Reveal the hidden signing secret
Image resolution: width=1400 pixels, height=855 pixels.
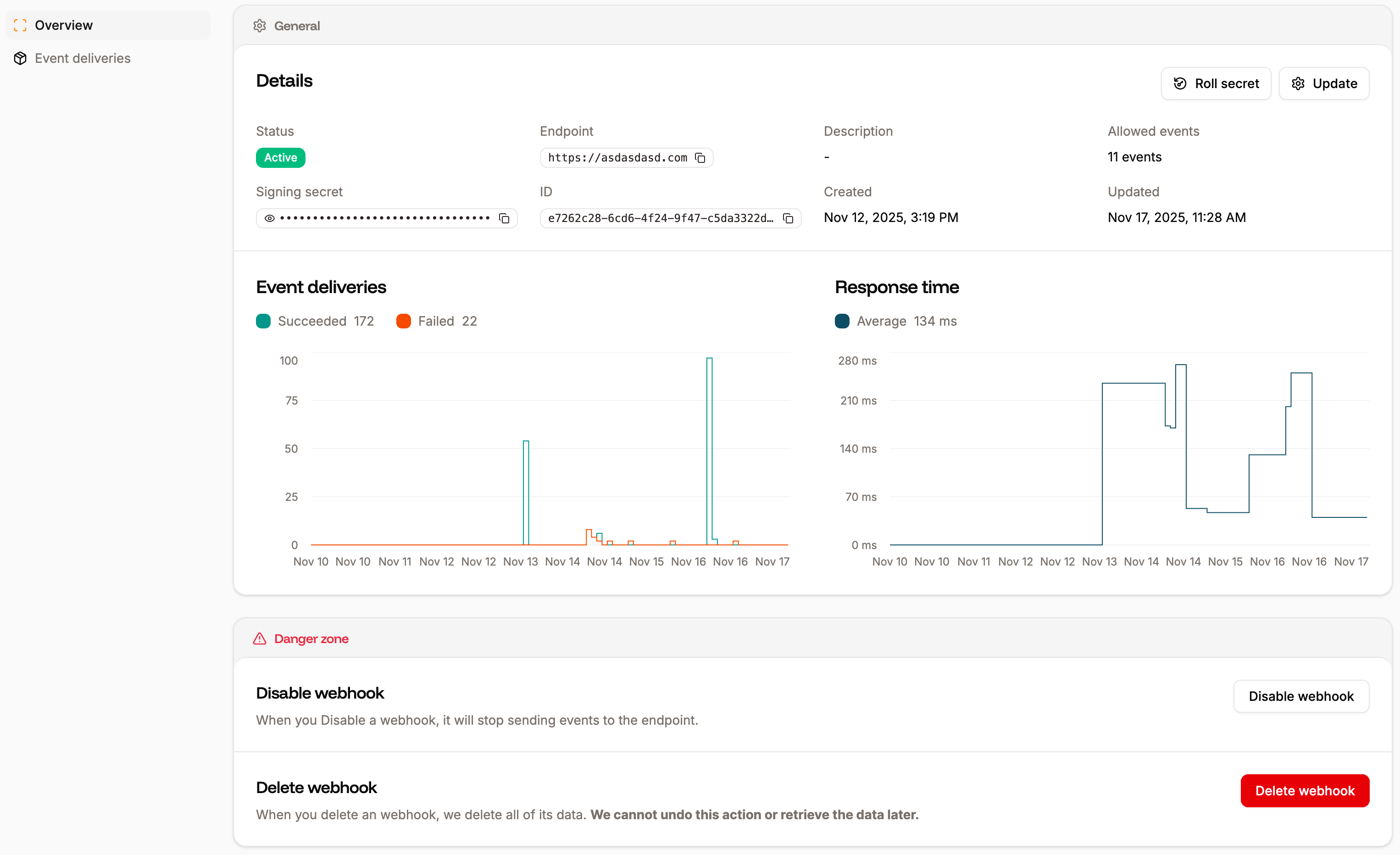pyautogui.click(x=269, y=218)
